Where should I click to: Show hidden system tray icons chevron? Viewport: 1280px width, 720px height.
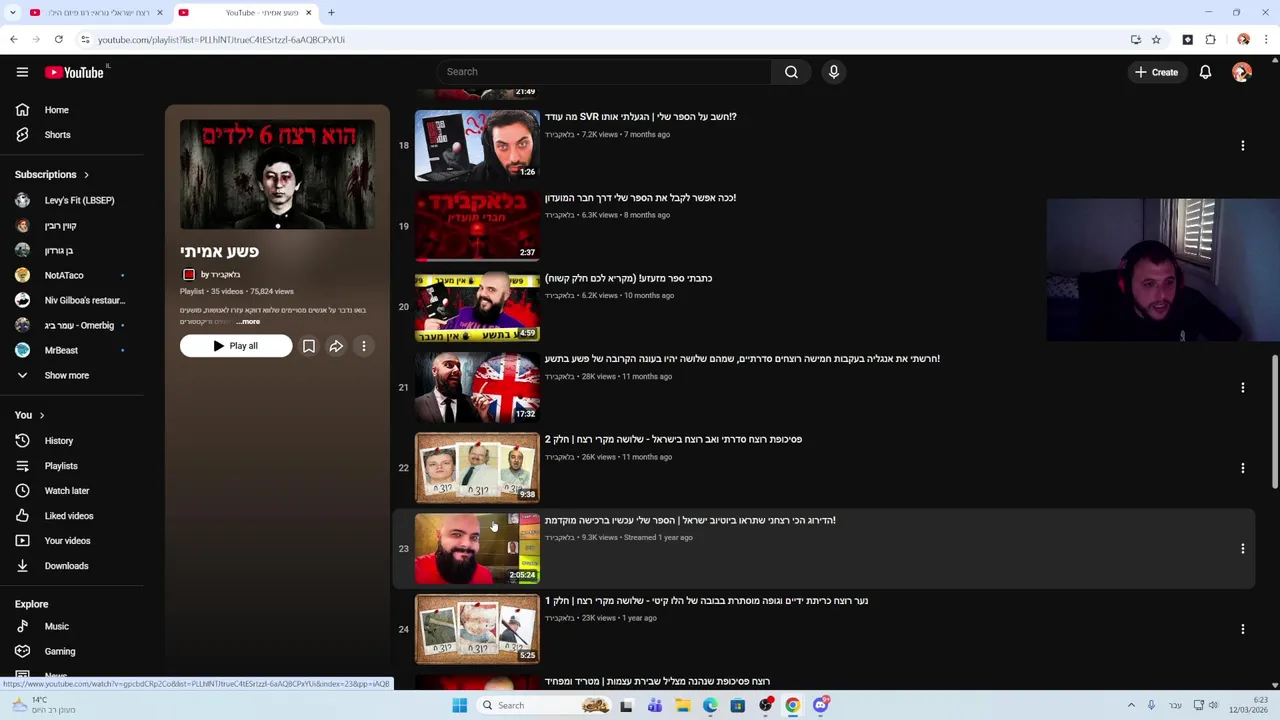[x=1131, y=706]
